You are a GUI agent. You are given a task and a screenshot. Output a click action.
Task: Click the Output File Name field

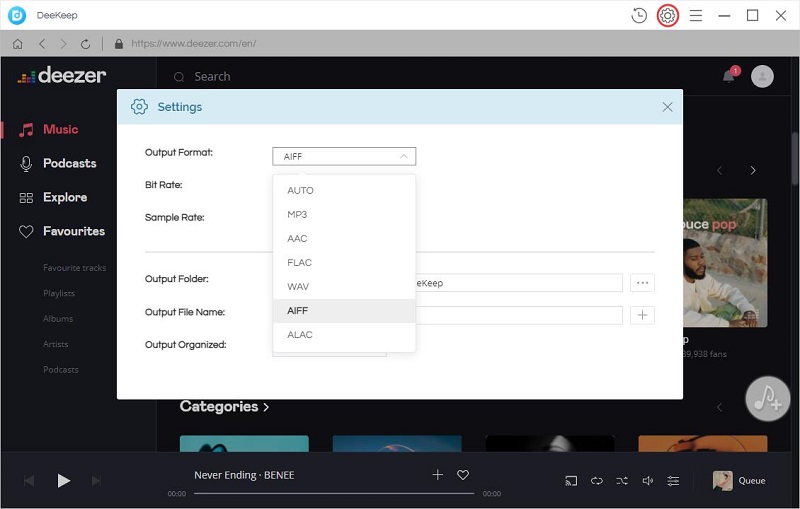(519, 315)
